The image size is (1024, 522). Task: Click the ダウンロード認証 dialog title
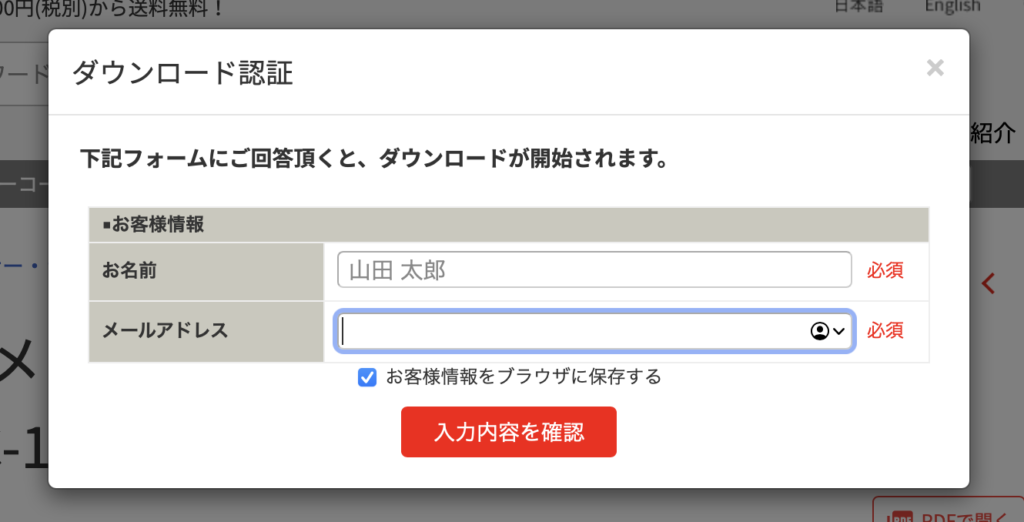click(x=182, y=73)
